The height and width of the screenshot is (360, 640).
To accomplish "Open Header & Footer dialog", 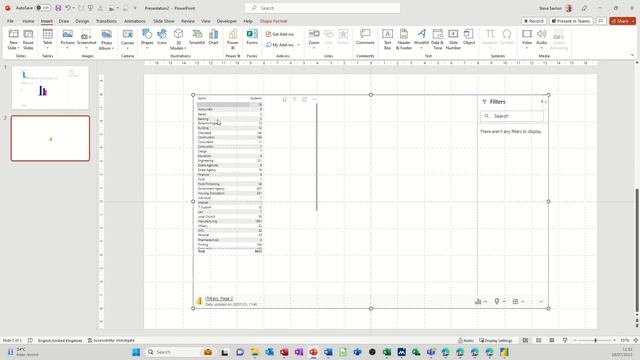I will point(404,40).
